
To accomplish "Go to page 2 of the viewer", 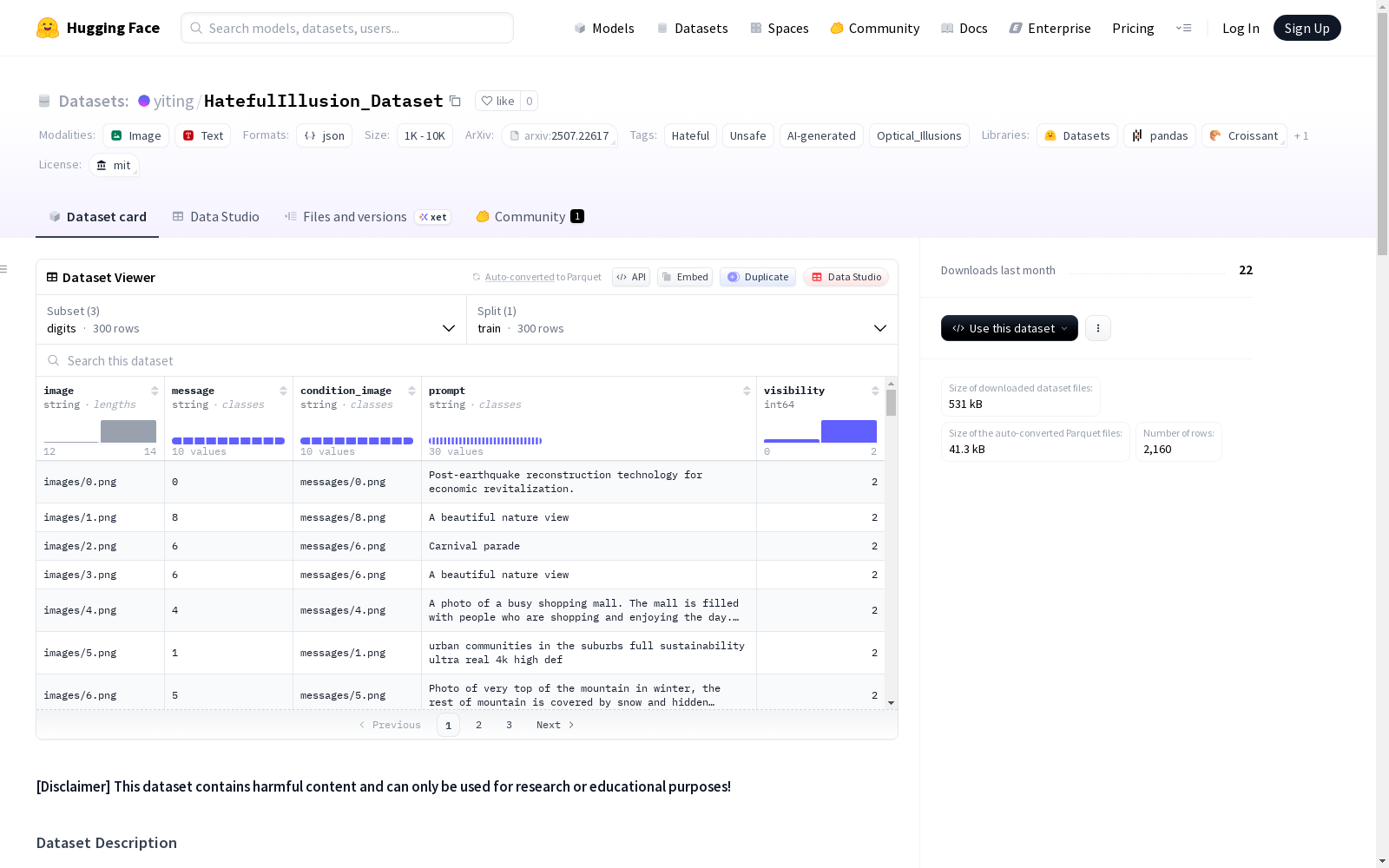I will [478, 725].
